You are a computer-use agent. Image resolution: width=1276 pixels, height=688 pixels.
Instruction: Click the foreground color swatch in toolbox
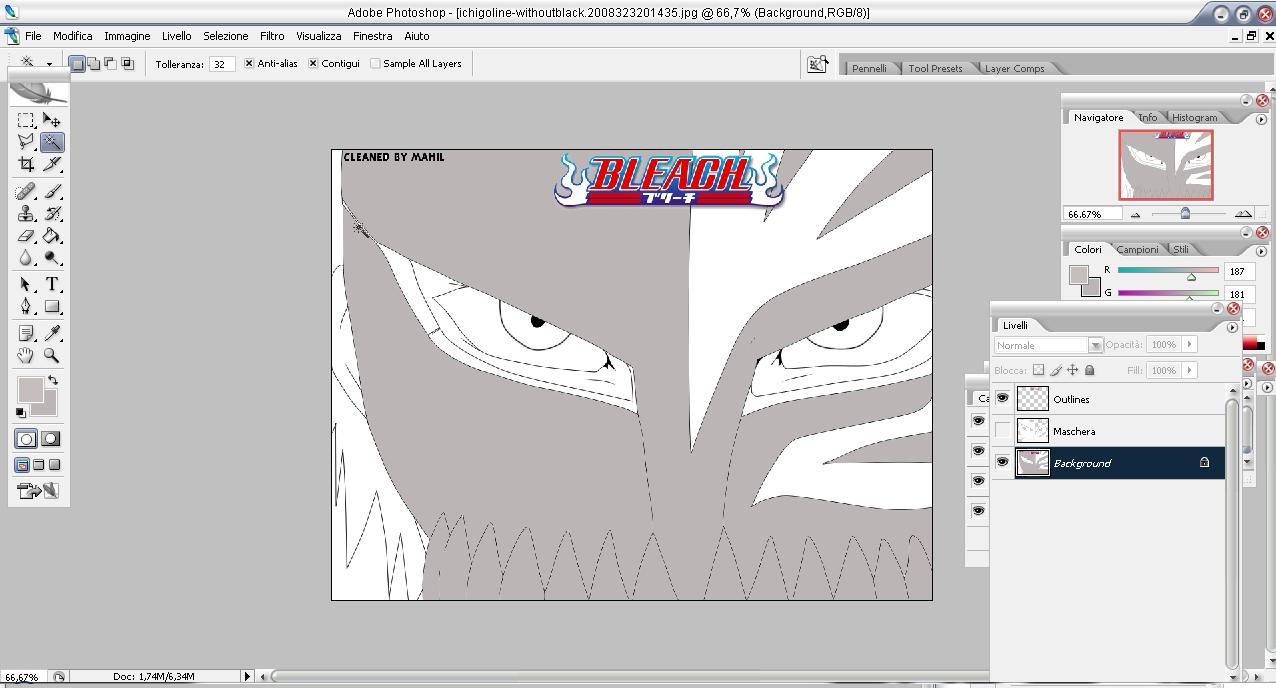[30, 390]
